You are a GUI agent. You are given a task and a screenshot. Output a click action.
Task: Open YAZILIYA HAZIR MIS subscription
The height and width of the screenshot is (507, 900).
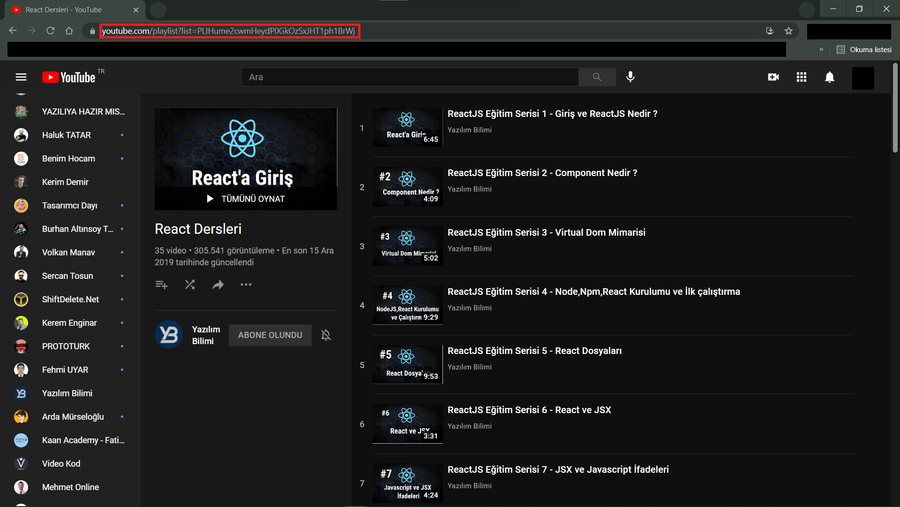click(x=70, y=111)
